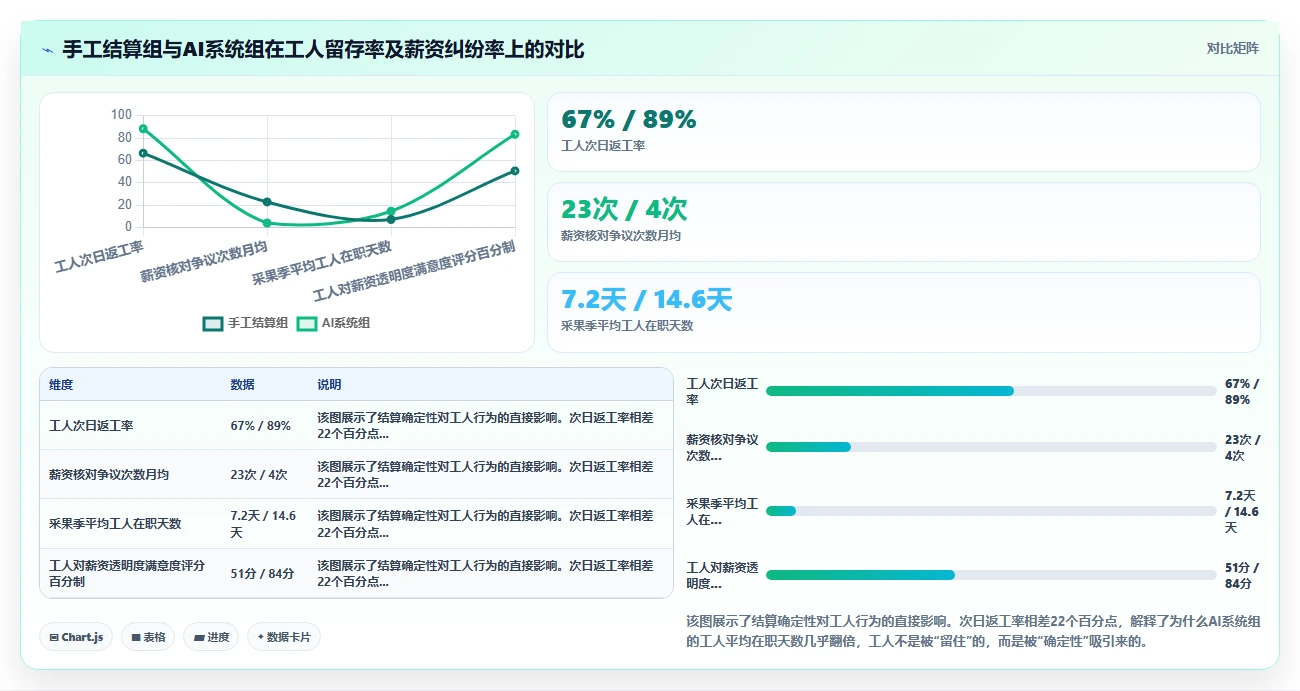This screenshot has width=1300, height=691.
Task: Click table cell 67% / 89%
Action: pos(260,426)
